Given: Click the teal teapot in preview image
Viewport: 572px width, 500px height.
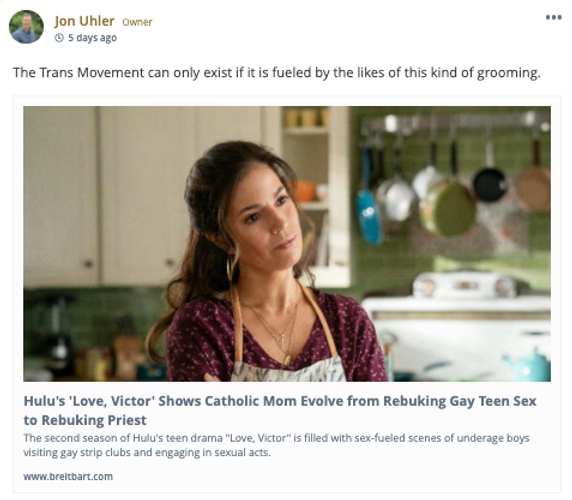Looking at the screenshot, I should click(x=529, y=365).
